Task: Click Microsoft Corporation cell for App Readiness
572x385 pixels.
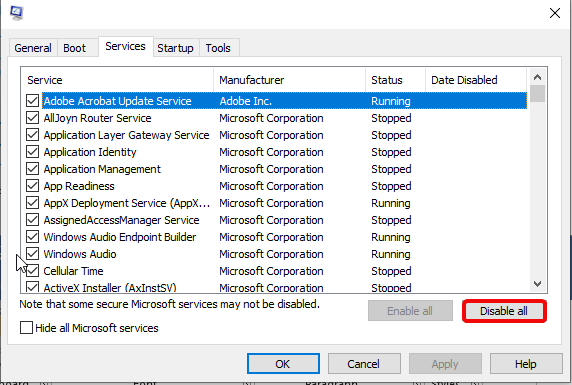Action: pyautogui.click(x=271, y=186)
